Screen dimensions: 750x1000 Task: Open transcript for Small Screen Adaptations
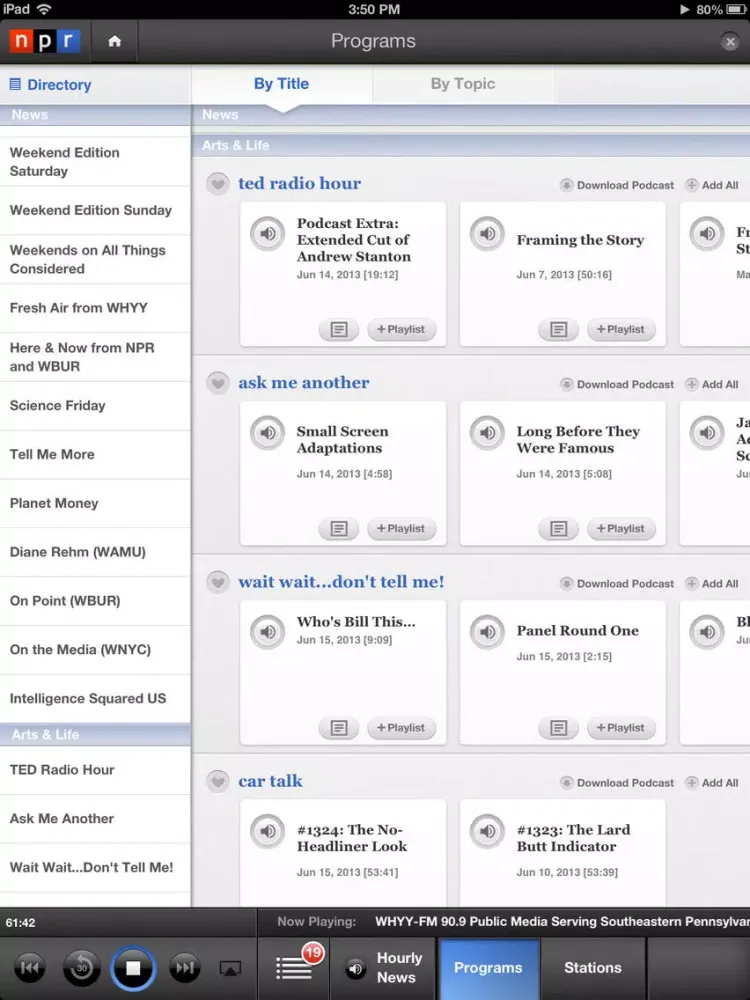[x=339, y=529]
